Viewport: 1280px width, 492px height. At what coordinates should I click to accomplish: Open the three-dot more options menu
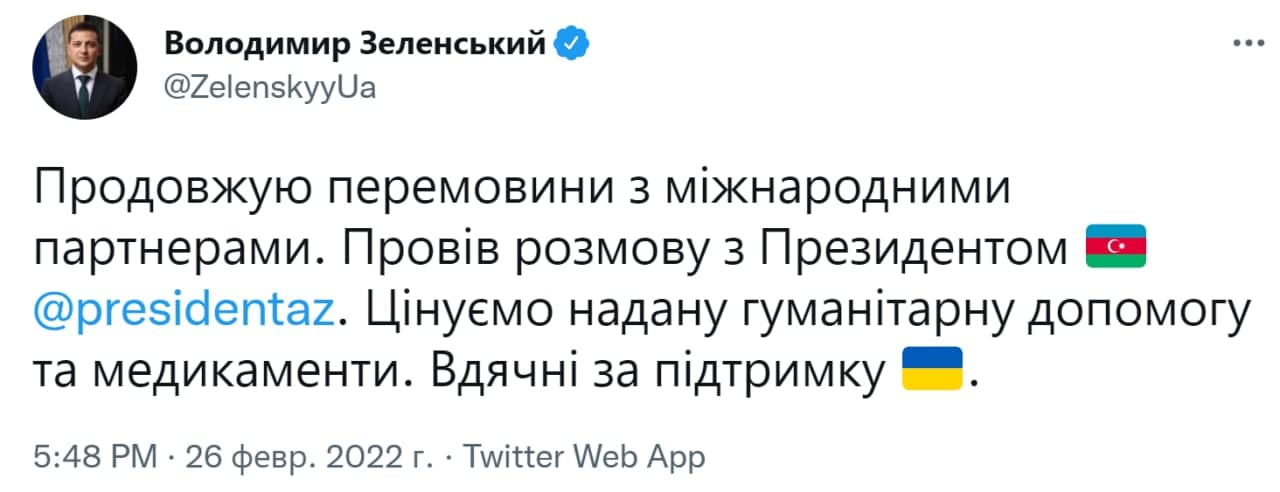coord(1249,45)
